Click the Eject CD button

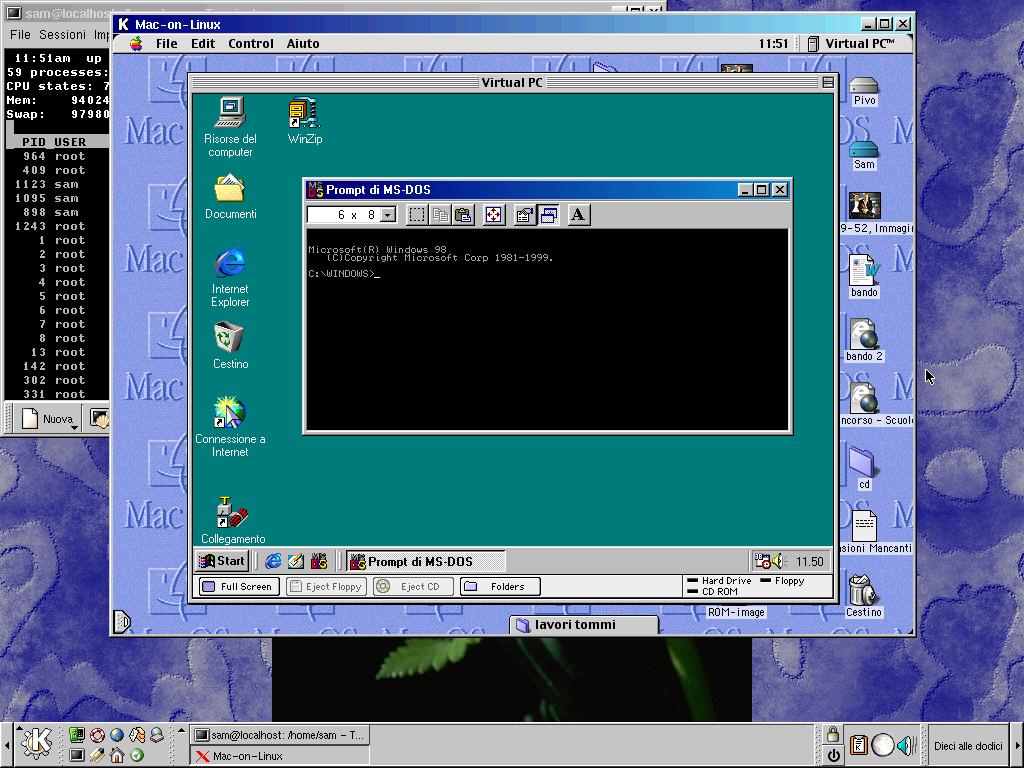click(x=413, y=586)
